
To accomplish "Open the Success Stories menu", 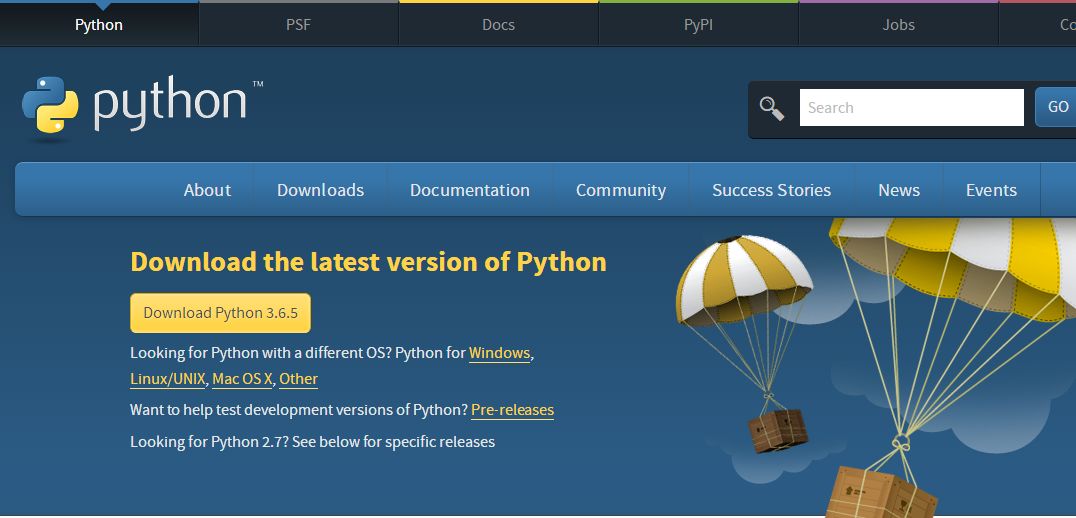I will pos(771,190).
